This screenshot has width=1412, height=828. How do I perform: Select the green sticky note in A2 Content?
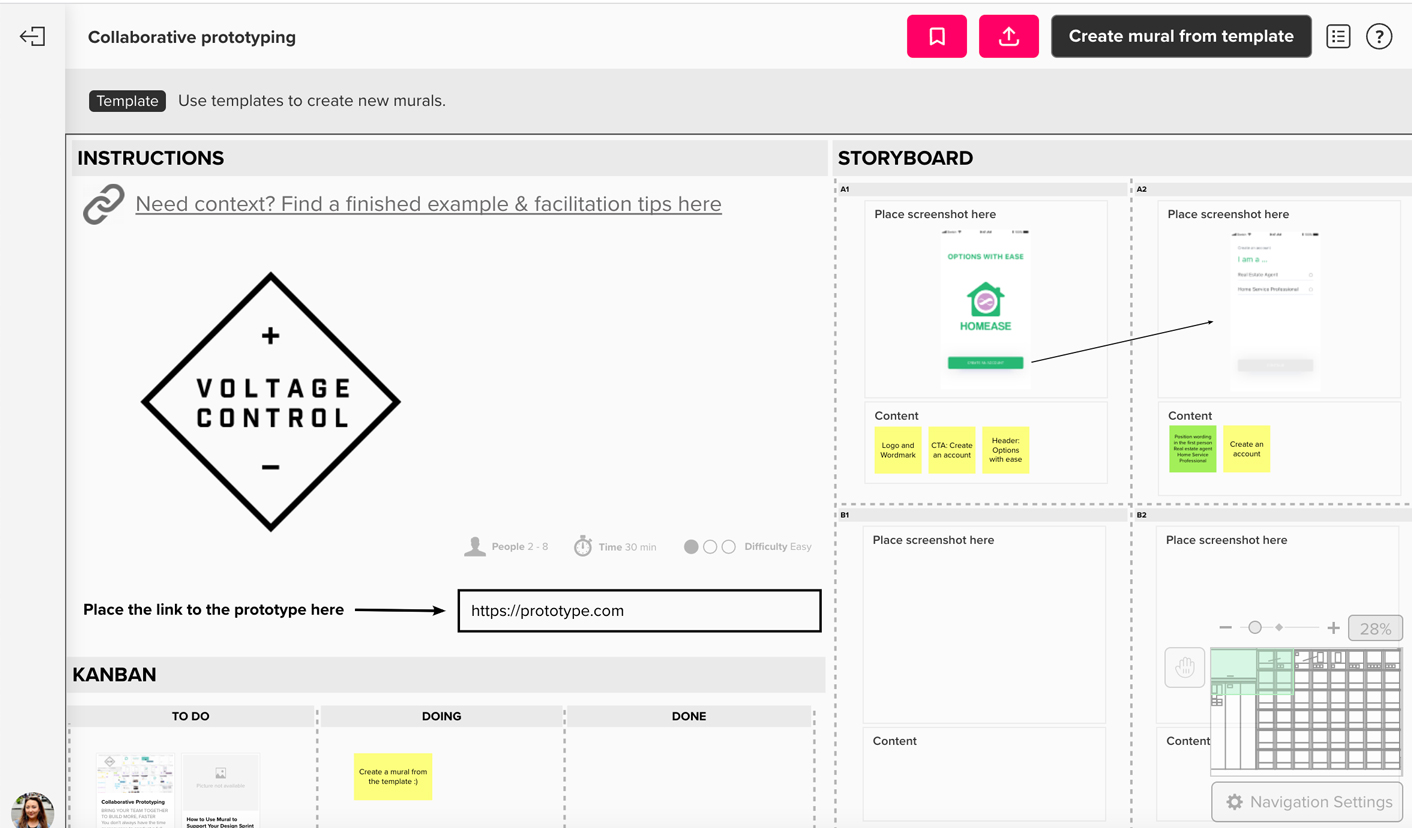pyautogui.click(x=1193, y=449)
